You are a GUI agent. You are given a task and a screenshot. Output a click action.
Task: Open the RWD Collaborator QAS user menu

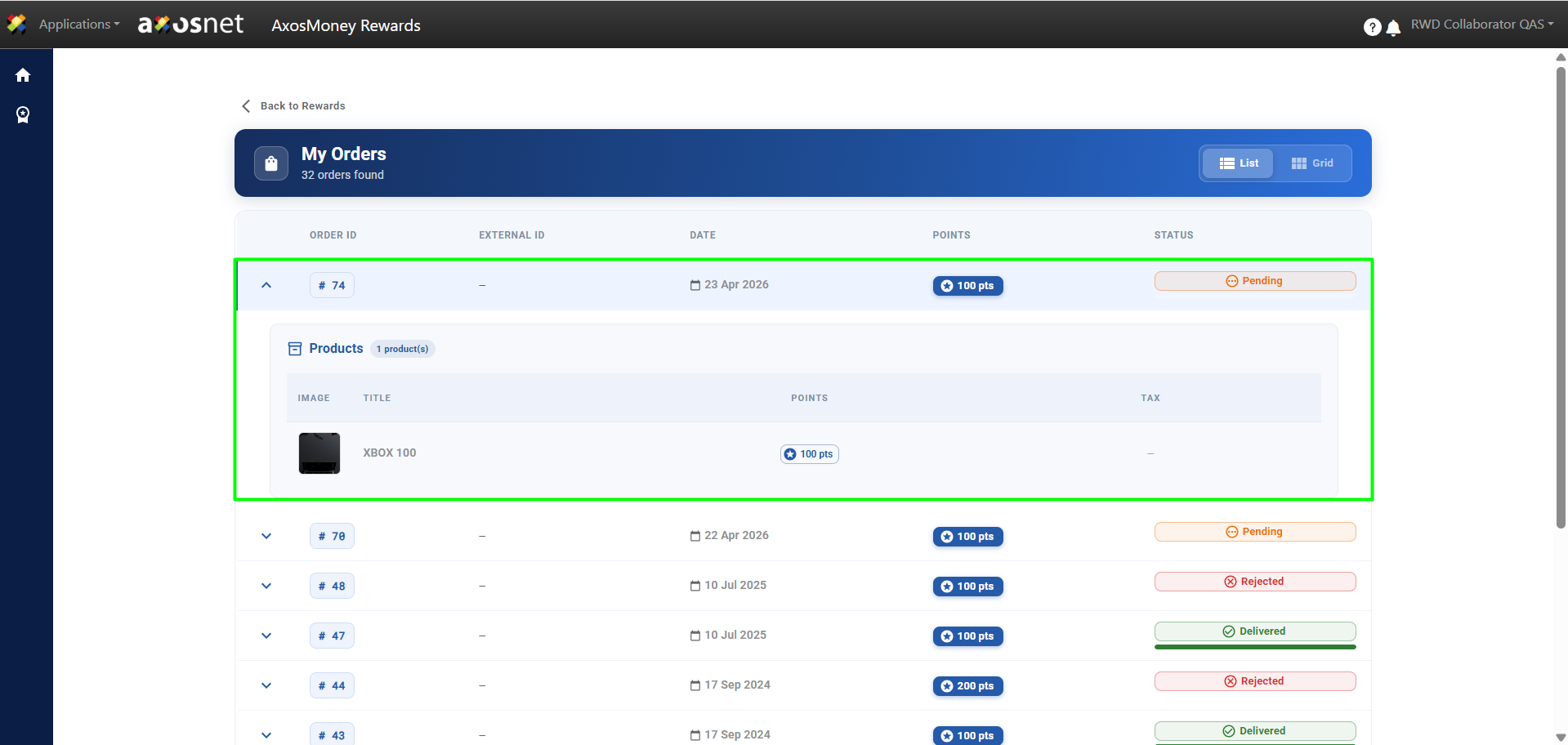[1481, 25]
